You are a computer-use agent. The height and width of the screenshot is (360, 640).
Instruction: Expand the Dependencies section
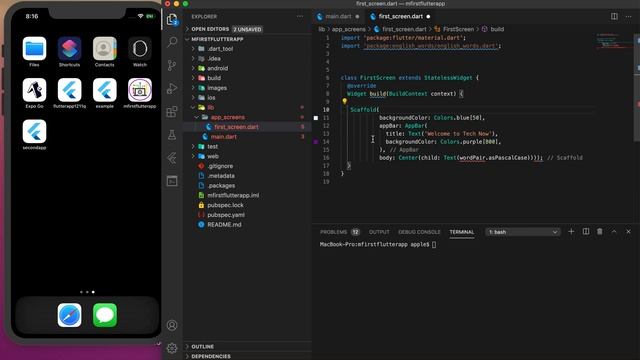pos(247,356)
